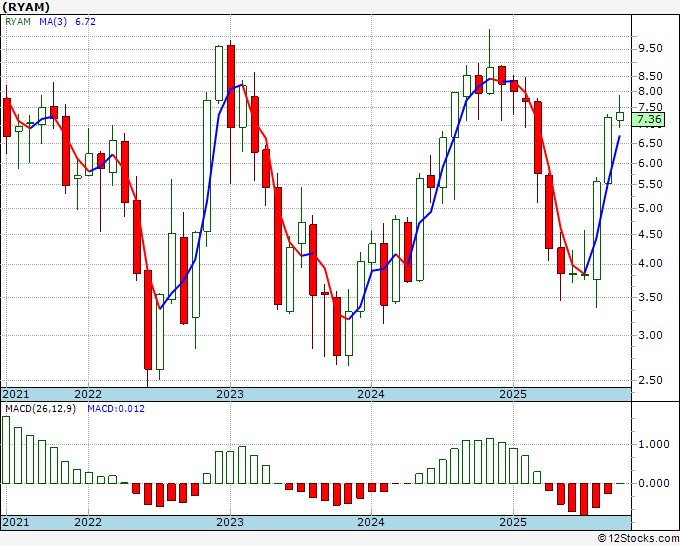Click the MA(3) indicator label
Image resolution: width=680 pixels, height=546 pixels.
[53, 22]
